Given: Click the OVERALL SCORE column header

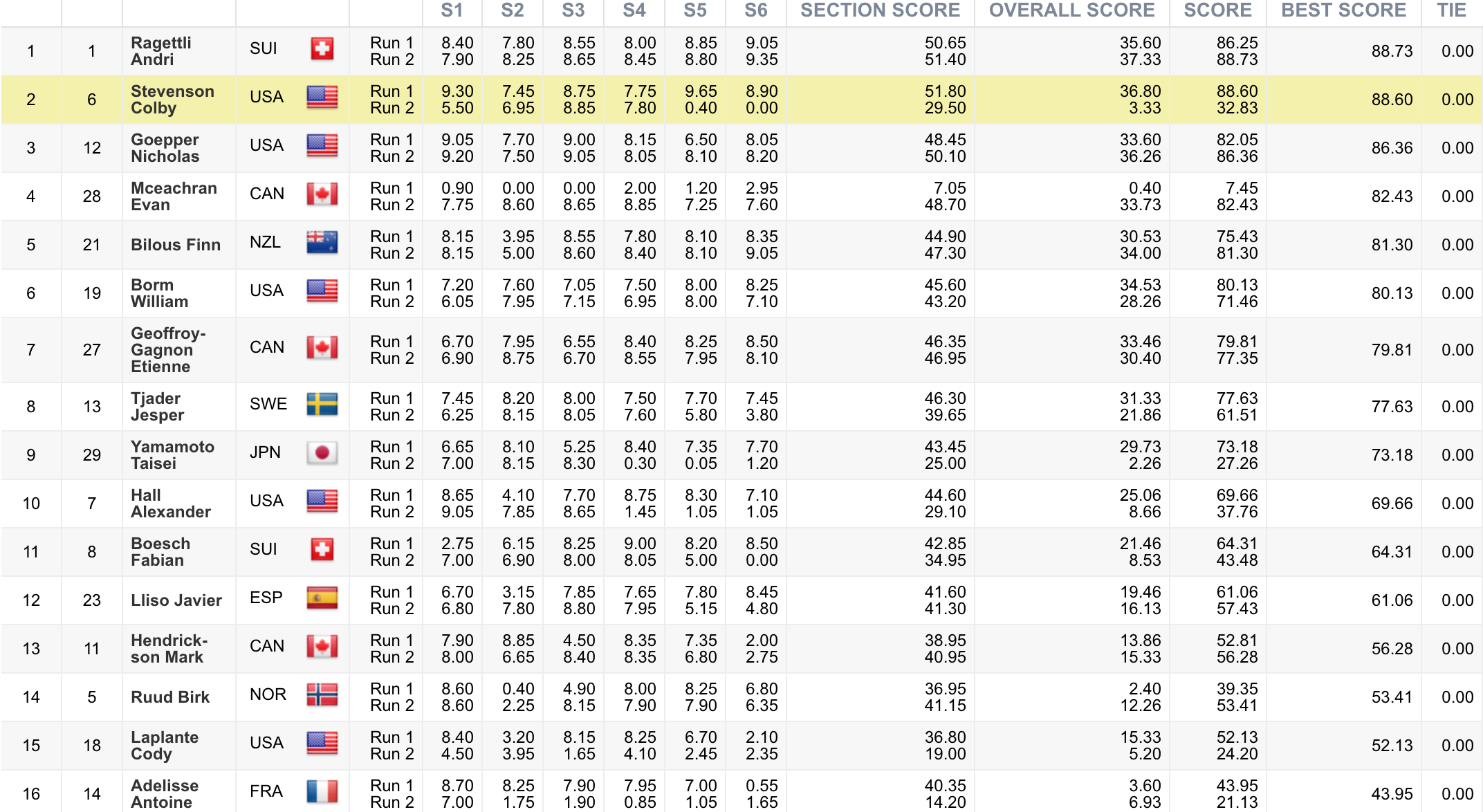Looking at the screenshot, I should (x=1071, y=10).
